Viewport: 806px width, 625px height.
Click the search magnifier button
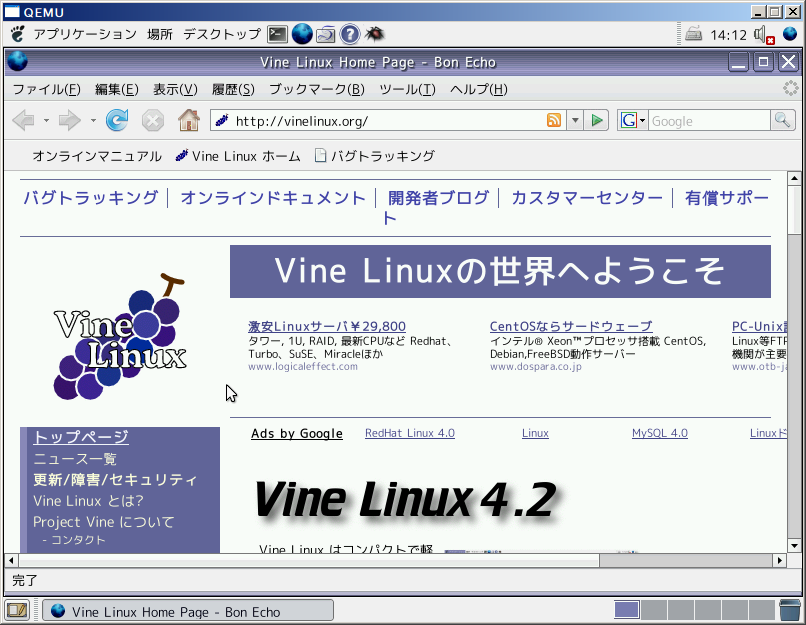coord(782,121)
